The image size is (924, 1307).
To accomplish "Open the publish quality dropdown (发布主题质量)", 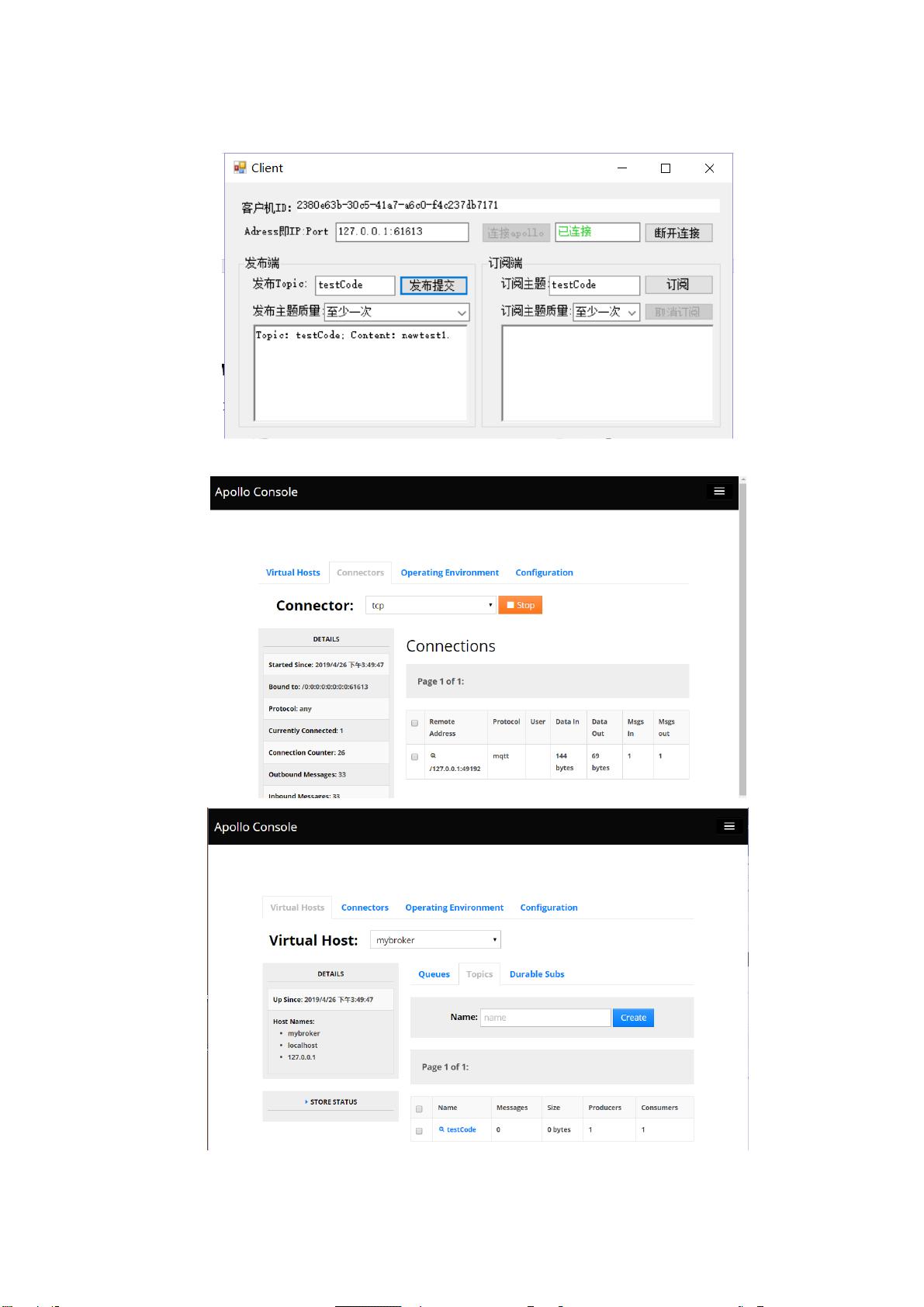I will pos(396,312).
